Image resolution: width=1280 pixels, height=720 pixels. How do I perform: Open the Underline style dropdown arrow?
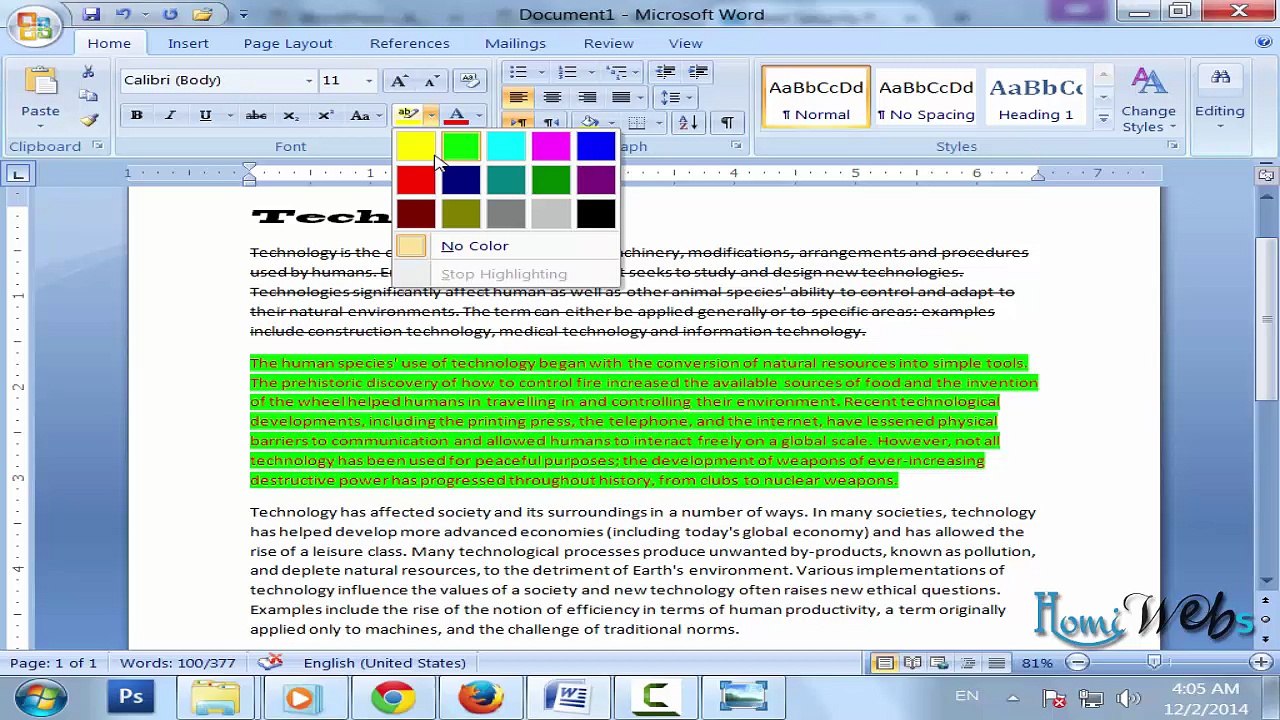(229, 116)
